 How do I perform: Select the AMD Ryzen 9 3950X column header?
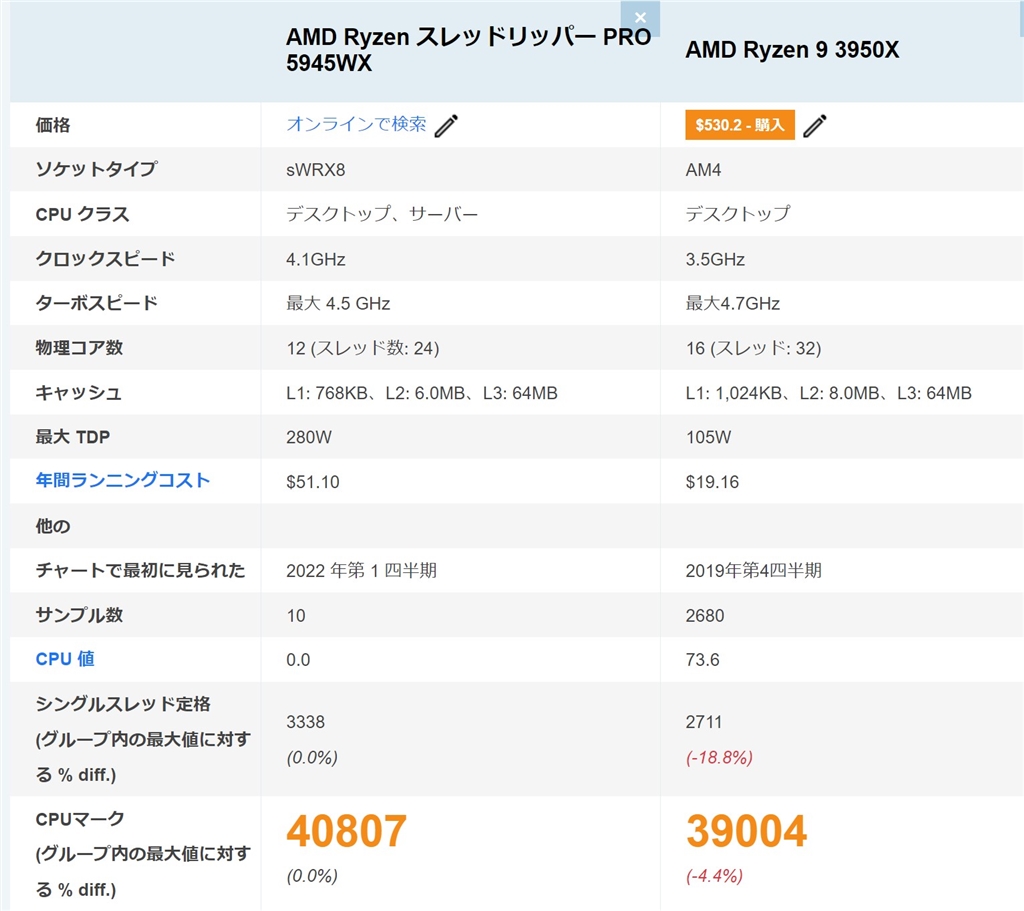[x=791, y=49]
